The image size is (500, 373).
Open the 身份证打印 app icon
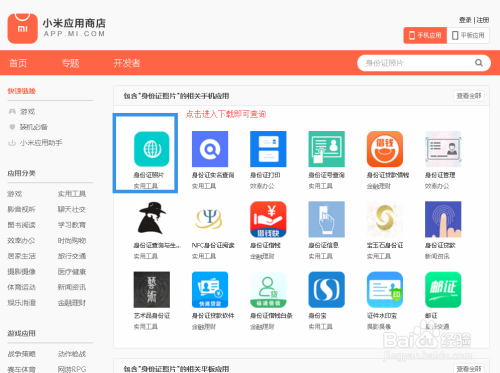tap(268, 149)
